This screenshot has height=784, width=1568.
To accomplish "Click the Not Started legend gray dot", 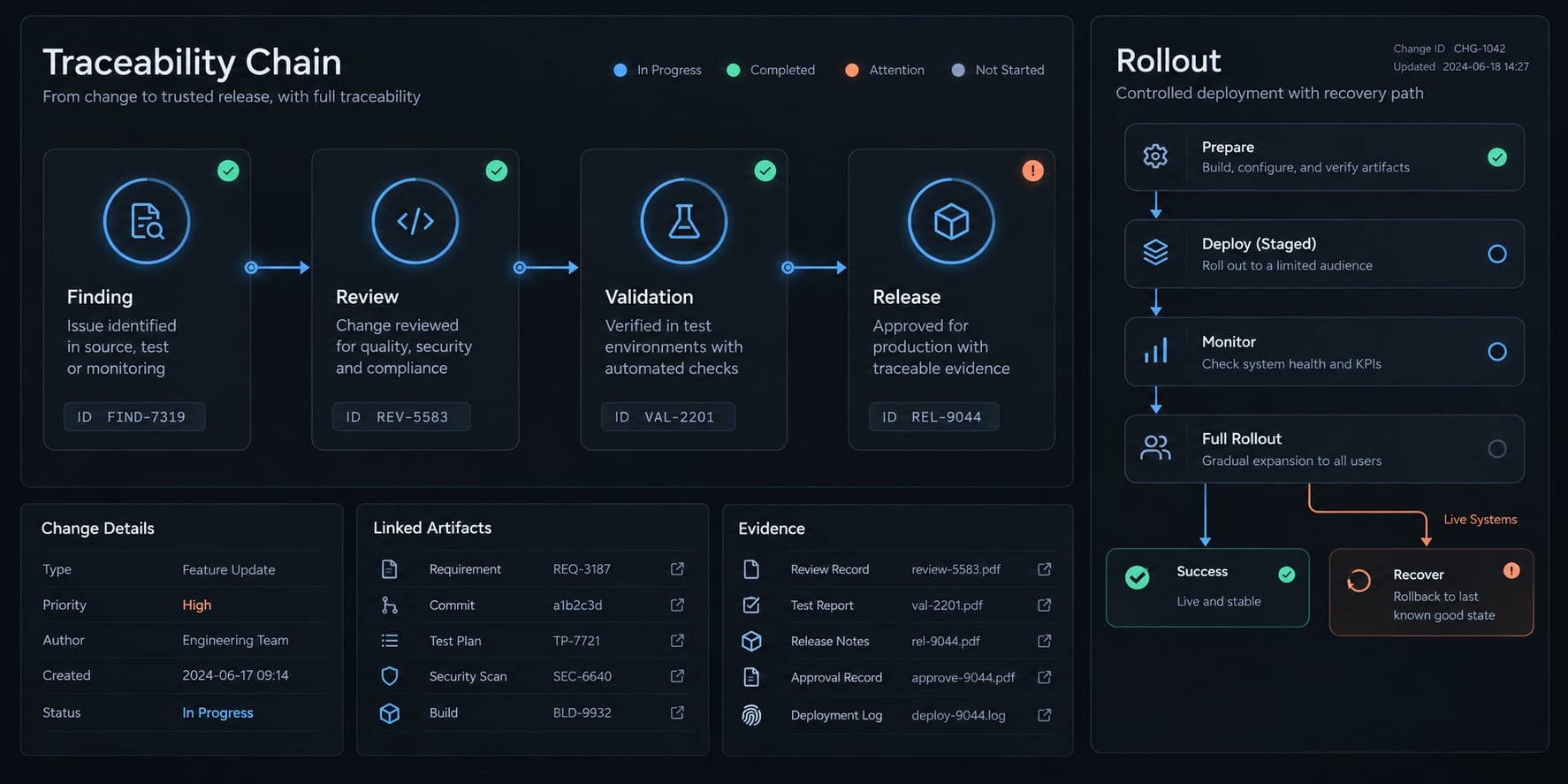I will [958, 70].
